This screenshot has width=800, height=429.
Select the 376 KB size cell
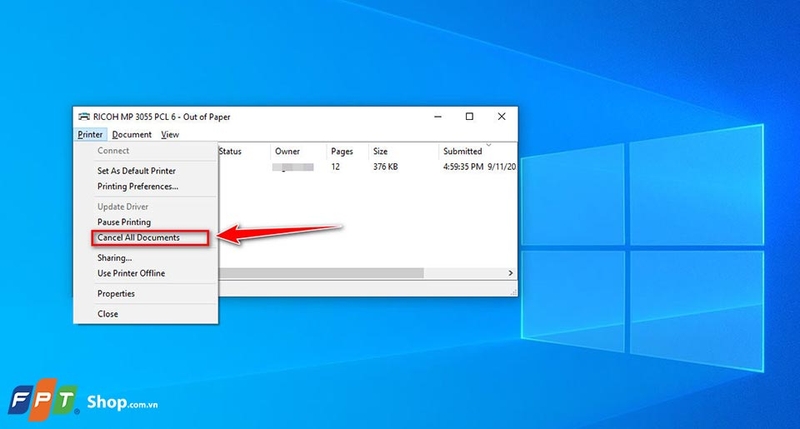tap(385, 167)
